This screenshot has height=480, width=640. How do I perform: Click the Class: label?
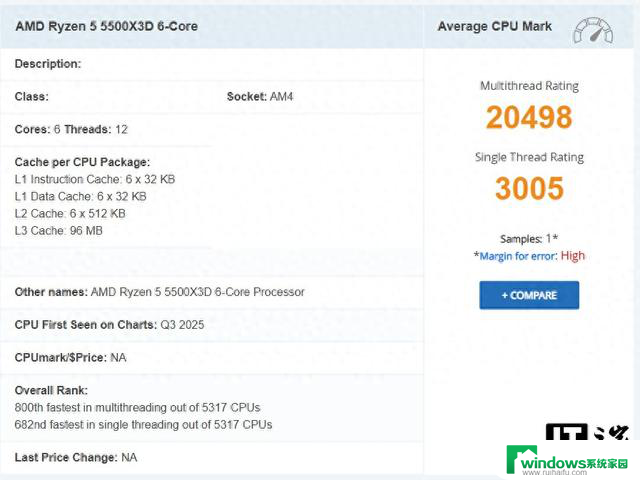pos(31,97)
